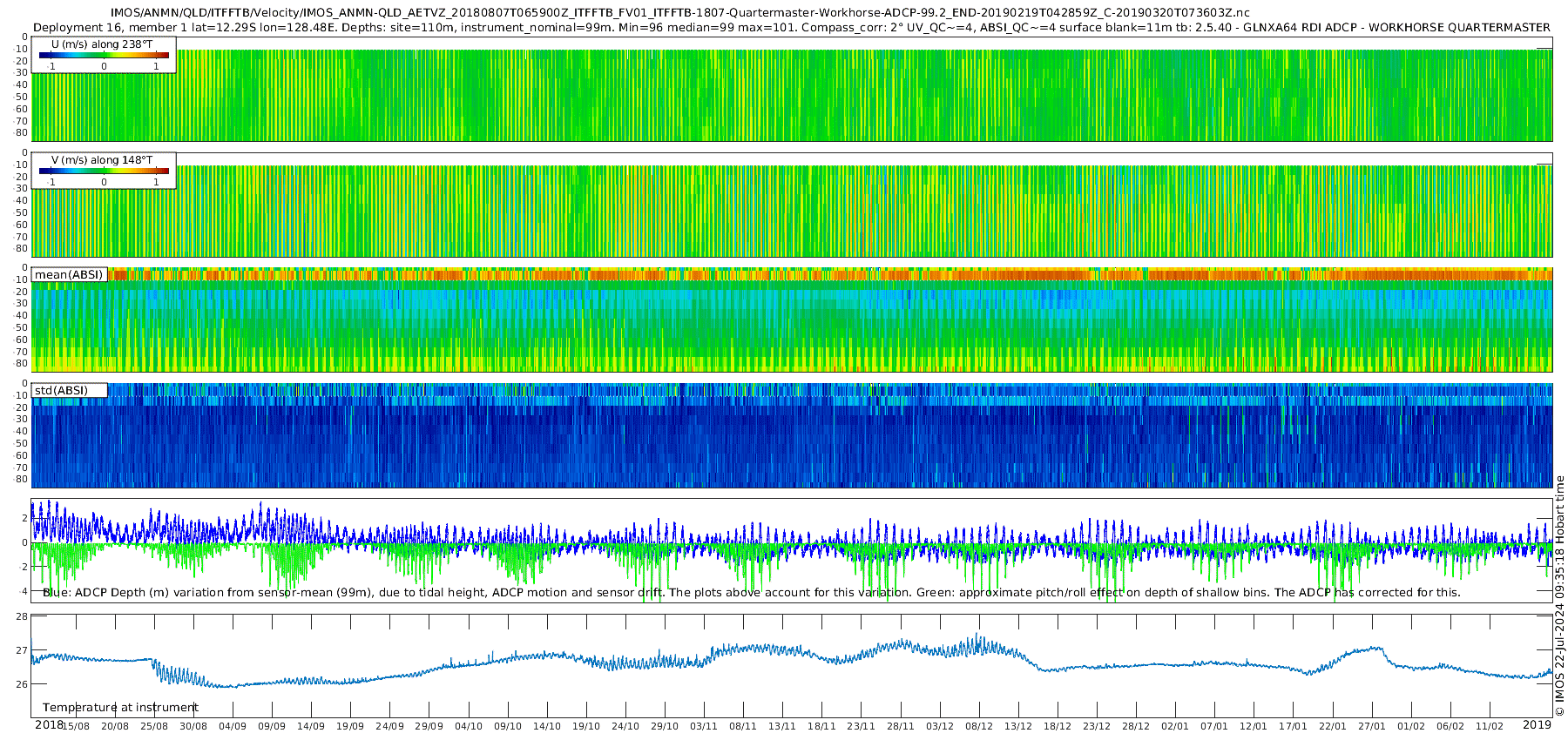Click the ADCP Depth variation caption text

752,592
